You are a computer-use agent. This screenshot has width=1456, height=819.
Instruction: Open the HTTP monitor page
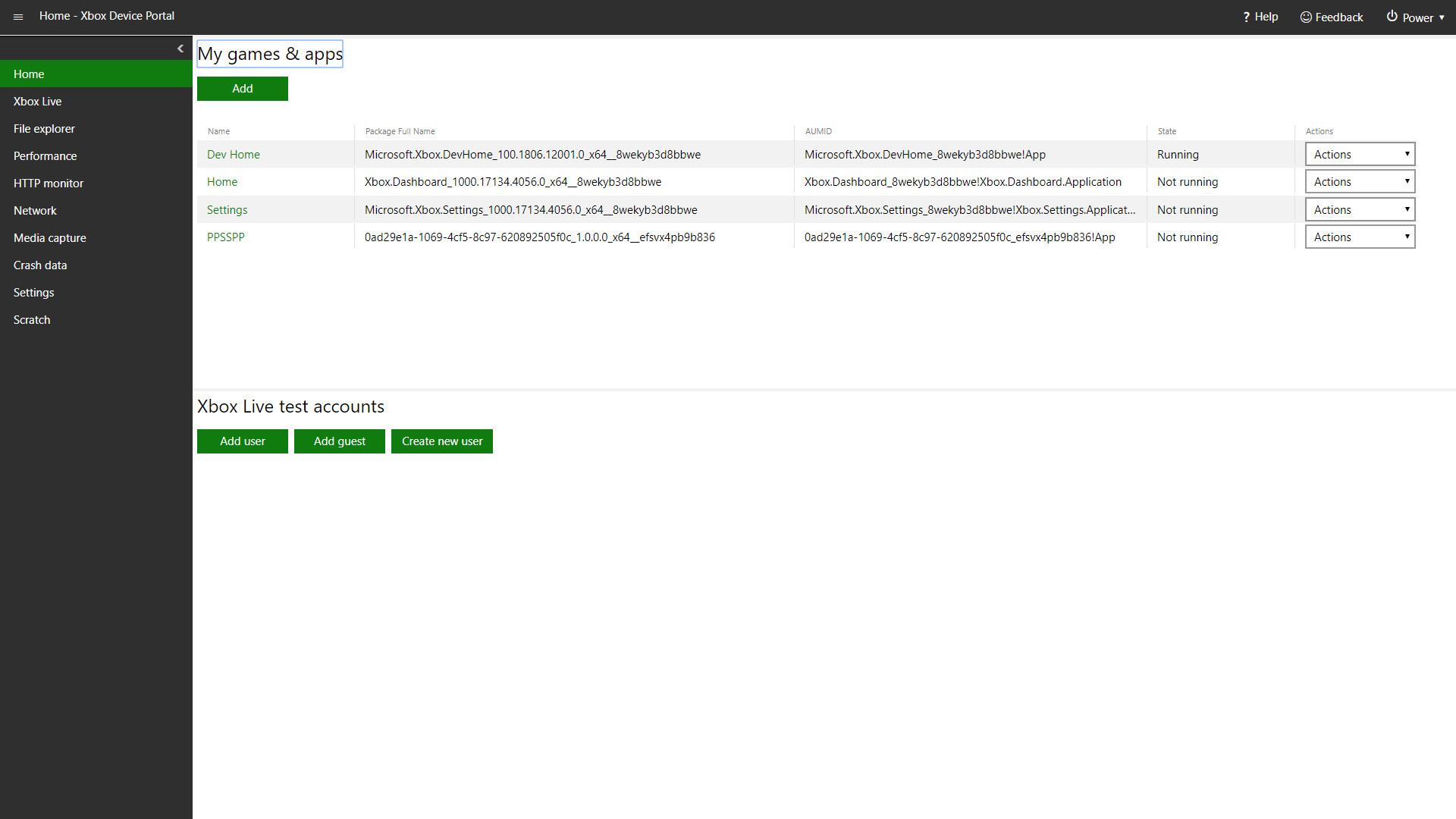(x=49, y=184)
